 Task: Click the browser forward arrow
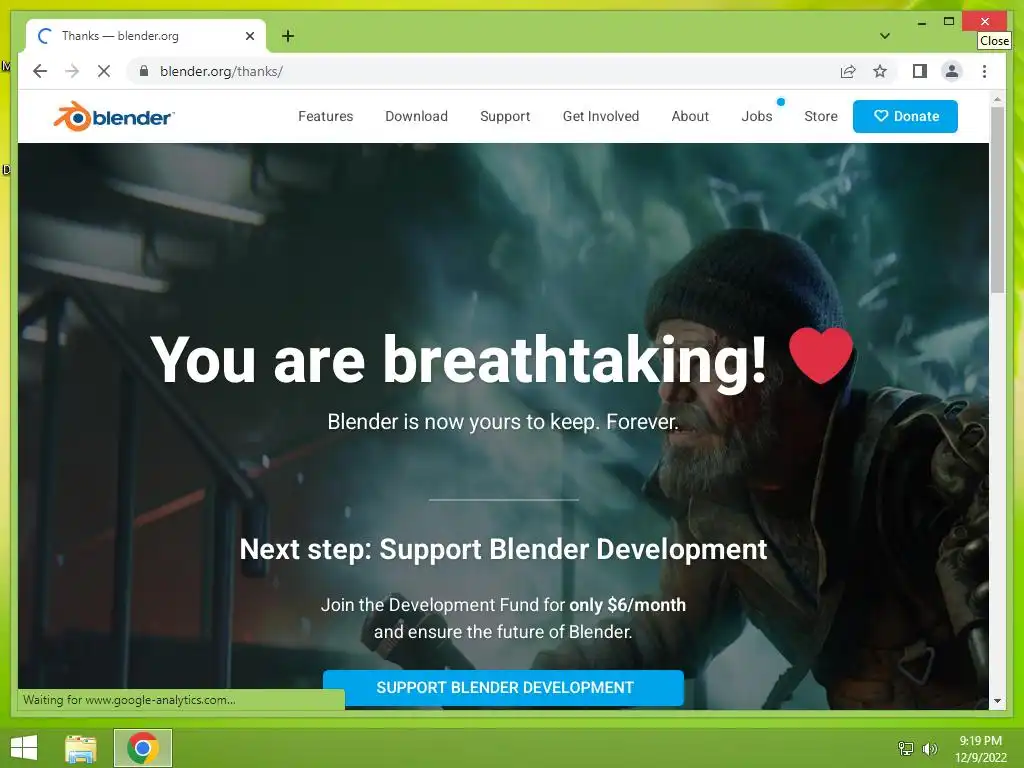72,71
